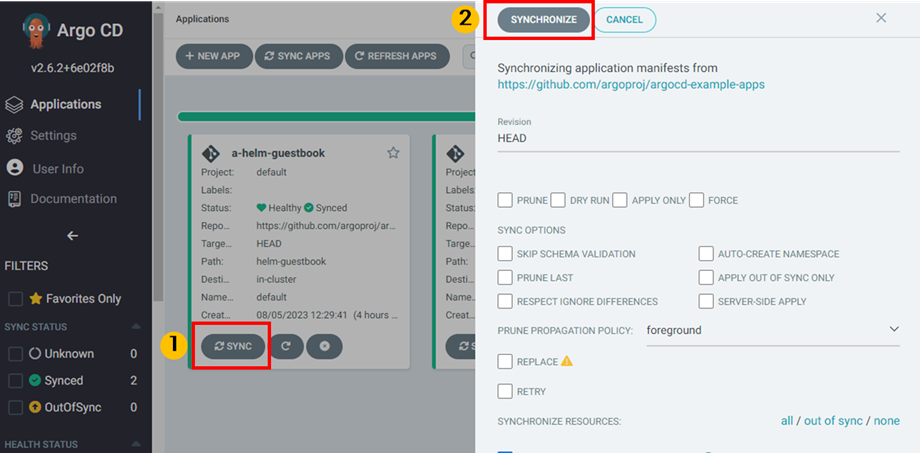Enable the Retry checkbox

[x=505, y=391]
